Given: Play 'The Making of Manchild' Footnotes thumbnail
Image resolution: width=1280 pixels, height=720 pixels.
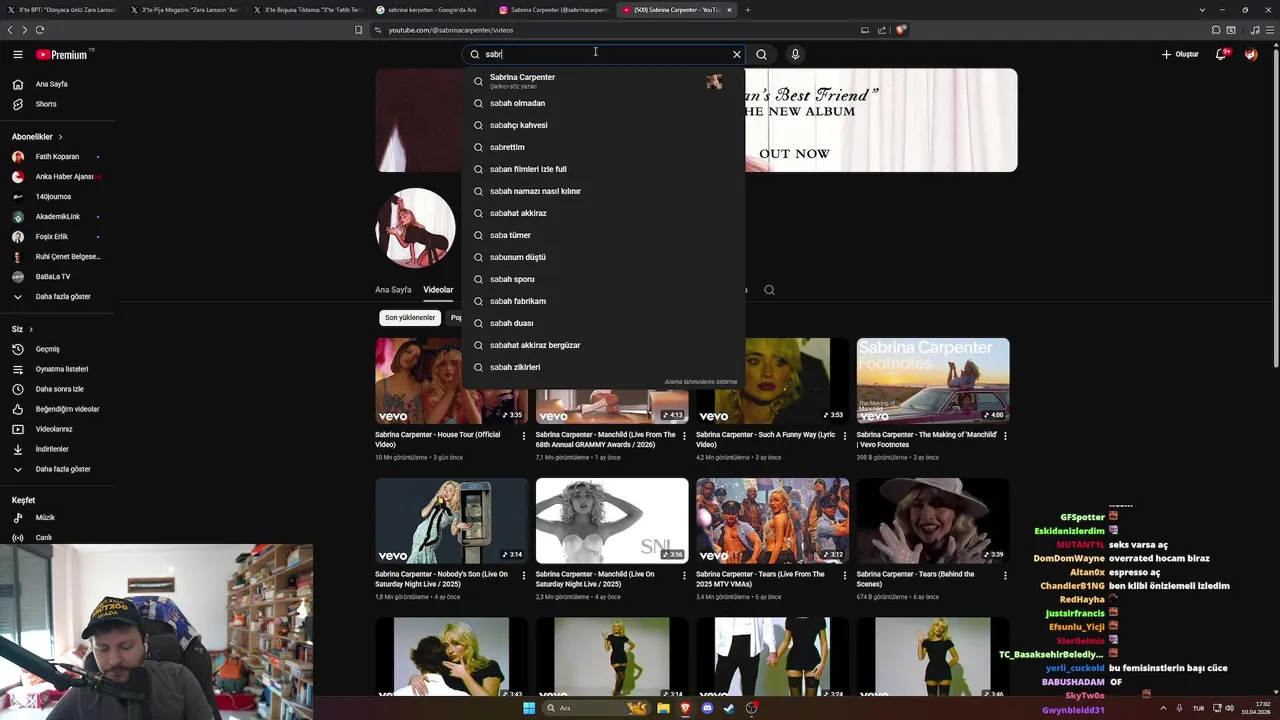Looking at the screenshot, I should pos(933,381).
